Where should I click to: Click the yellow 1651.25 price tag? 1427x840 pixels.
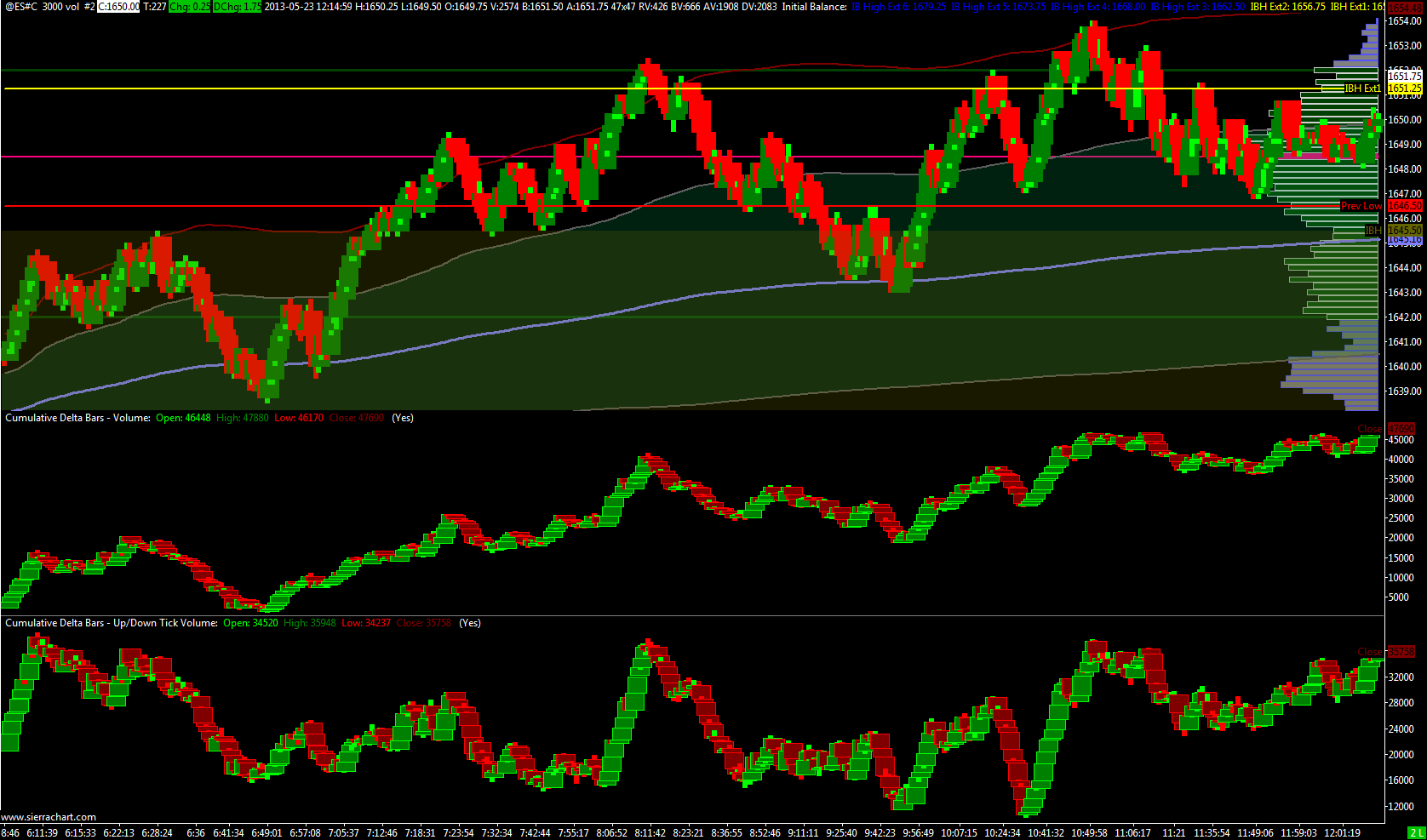[1405, 89]
